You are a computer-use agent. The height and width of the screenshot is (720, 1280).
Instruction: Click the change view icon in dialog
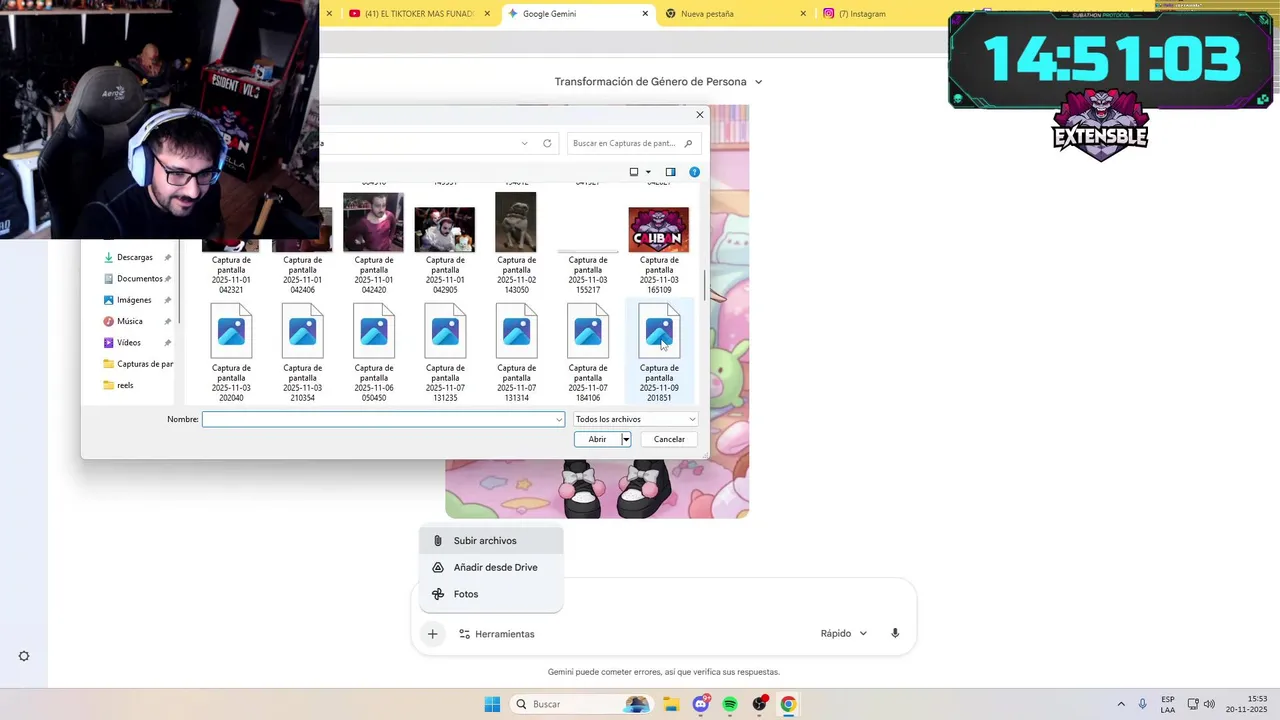click(x=634, y=172)
